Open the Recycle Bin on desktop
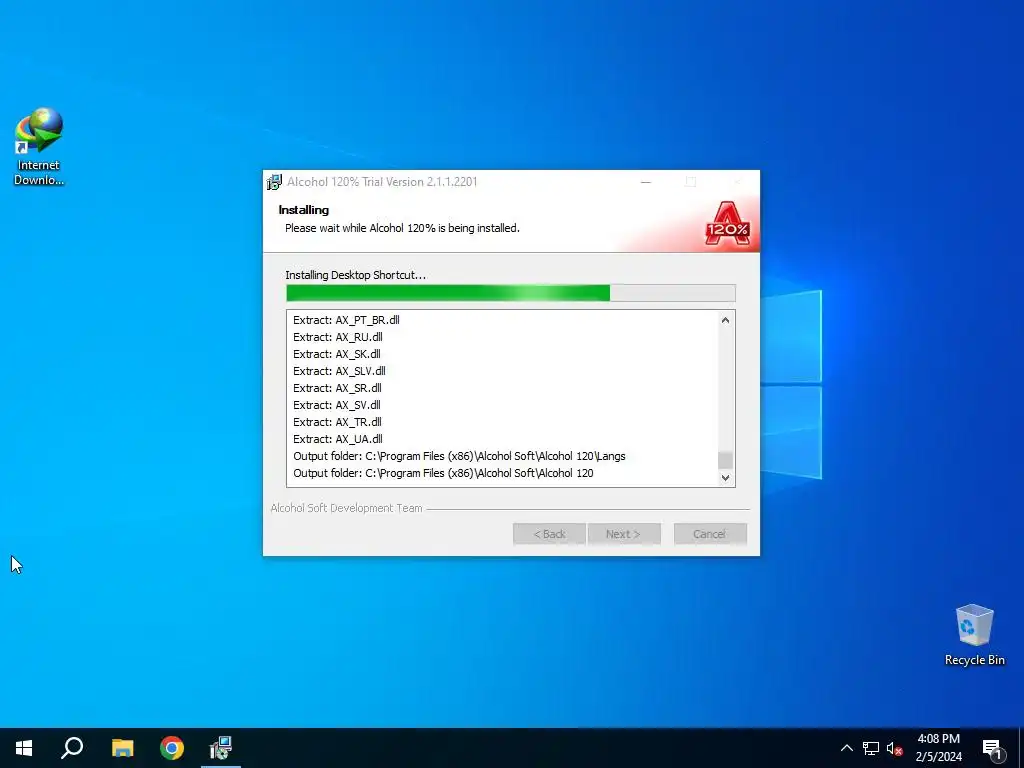Screen dimensions: 1024x768 pyautogui.click(x=974, y=635)
